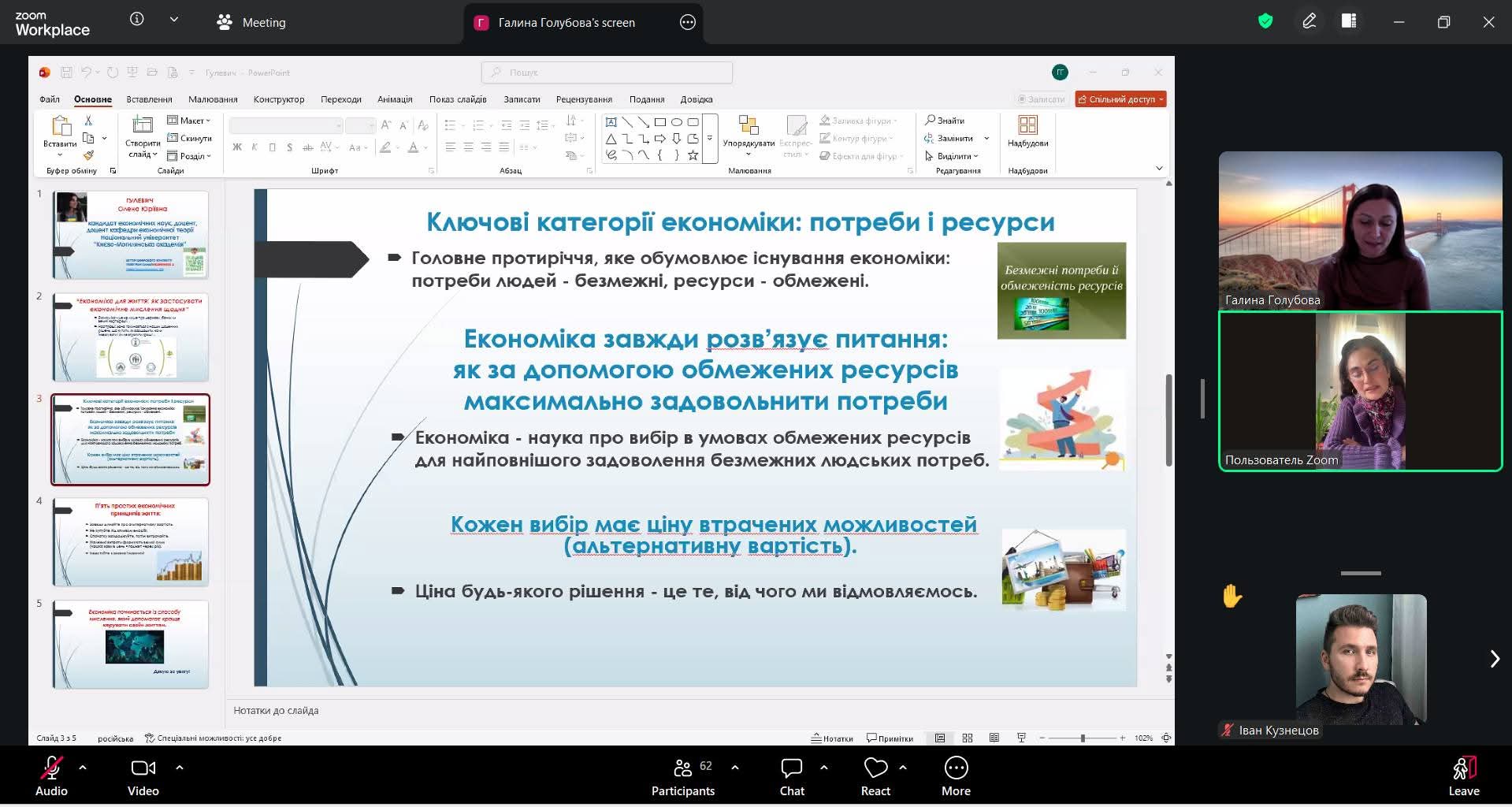The image size is (1512, 807).
Task: Select Галина Голубова's screen tab
Action: coord(566,23)
